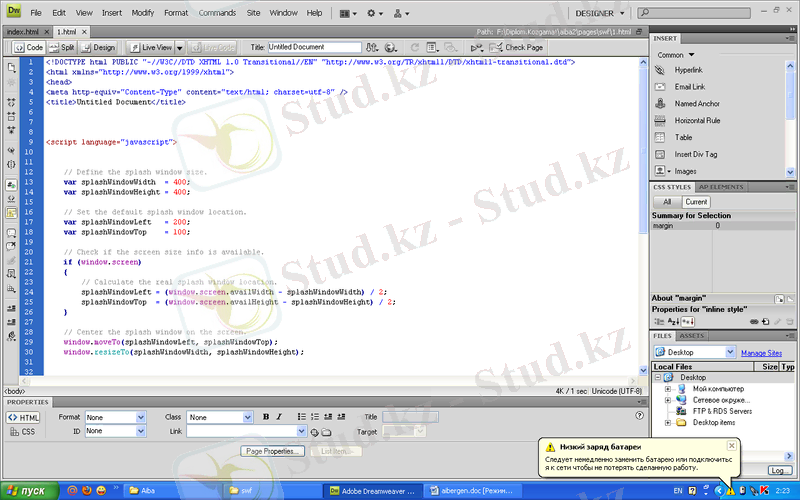Toggle Live View
Image resolution: width=800 pixels, height=500 pixels.
(x=151, y=47)
